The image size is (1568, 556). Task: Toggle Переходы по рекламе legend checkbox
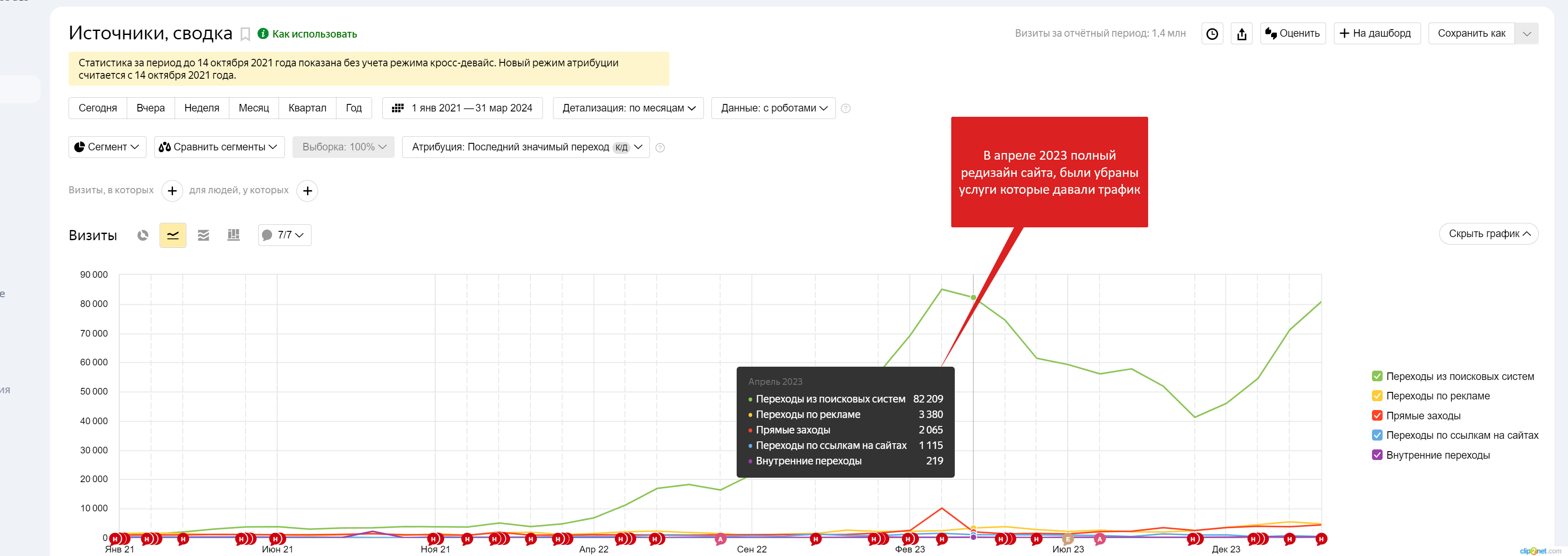pyautogui.click(x=1377, y=395)
